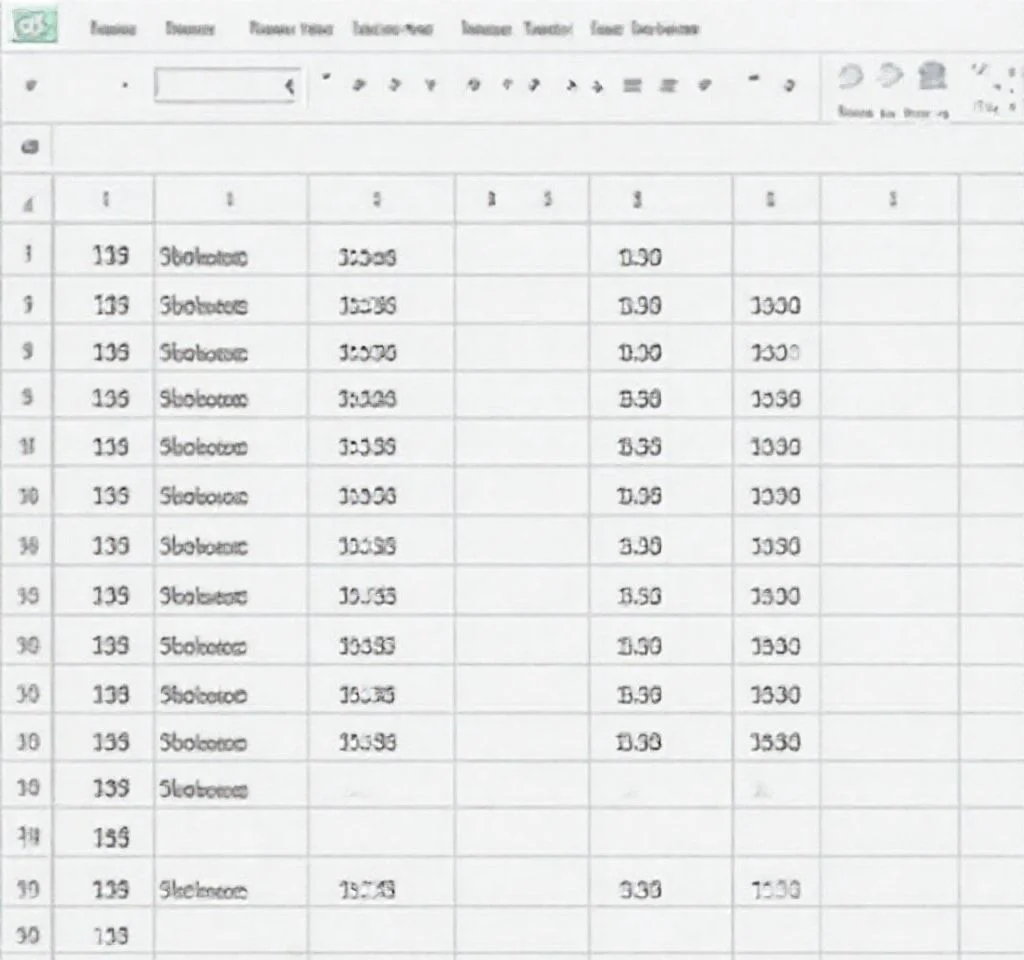This screenshot has height=960, width=1024.
Task: Open the toolbar combo box dropdown arrow
Action: (290, 86)
